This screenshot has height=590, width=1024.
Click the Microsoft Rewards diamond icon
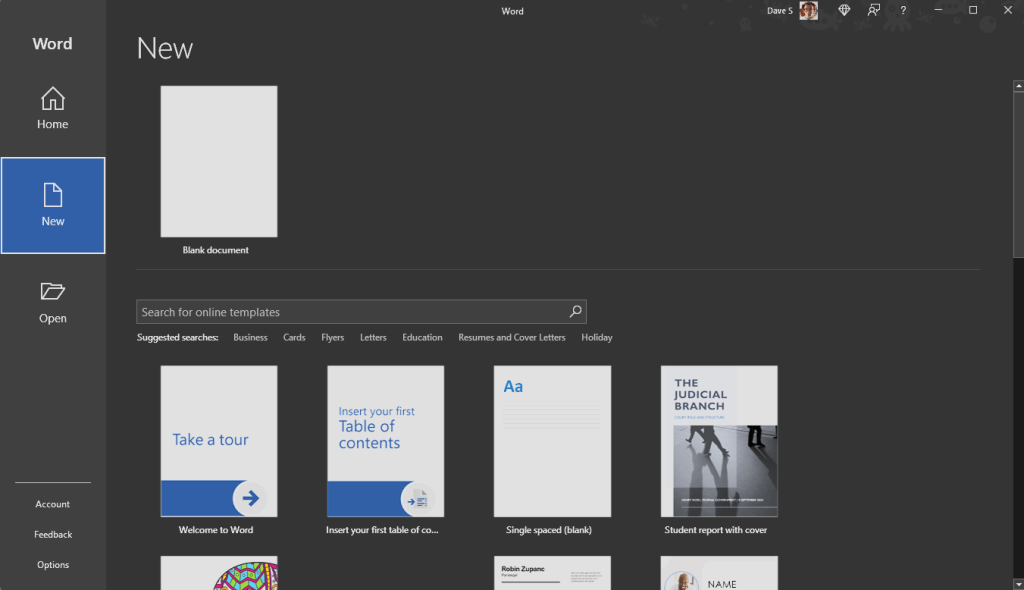click(844, 10)
